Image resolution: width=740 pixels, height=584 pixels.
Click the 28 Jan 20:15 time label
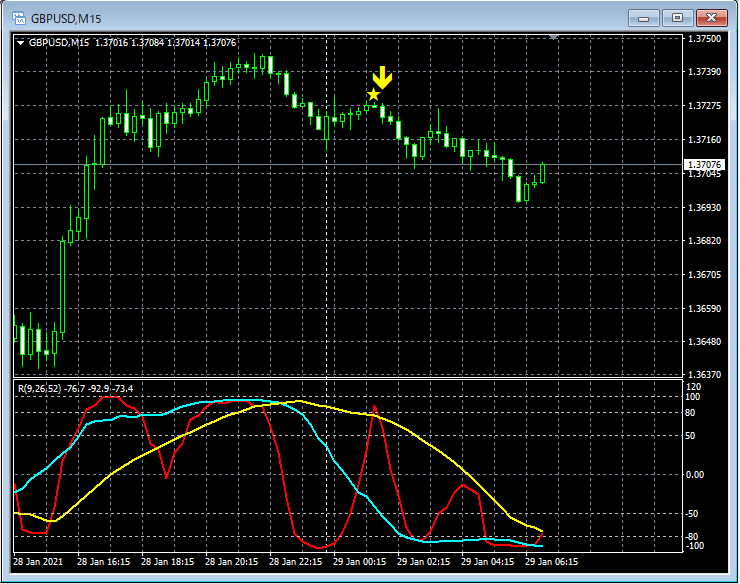pyautogui.click(x=232, y=561)
